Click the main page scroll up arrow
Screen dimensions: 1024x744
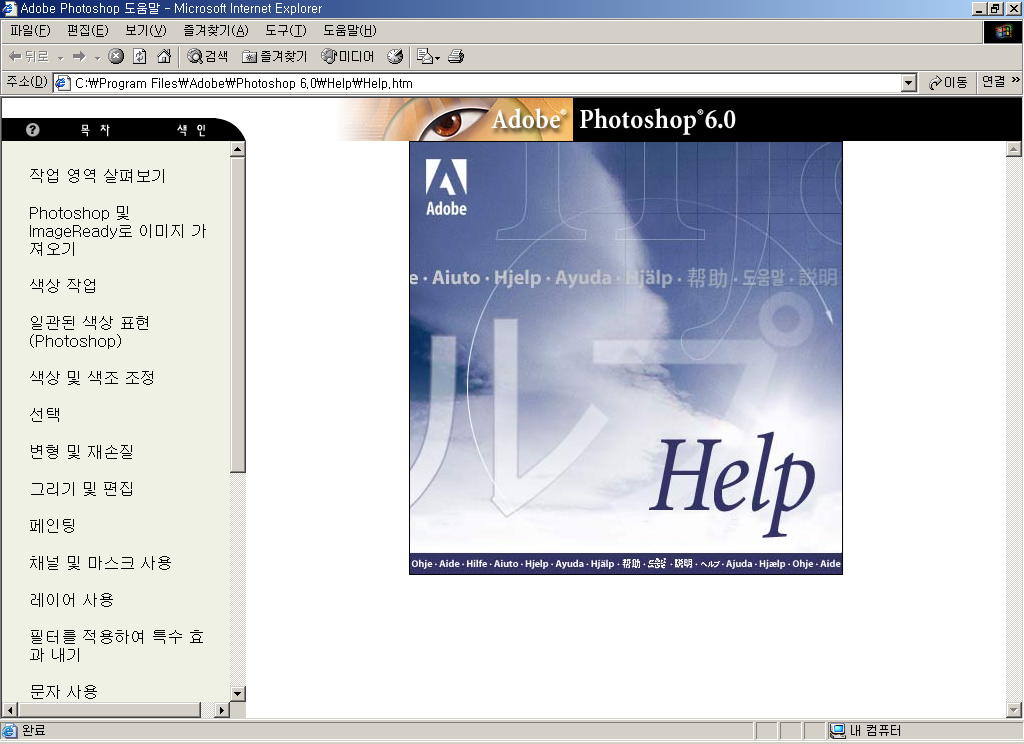point(1014,150)
